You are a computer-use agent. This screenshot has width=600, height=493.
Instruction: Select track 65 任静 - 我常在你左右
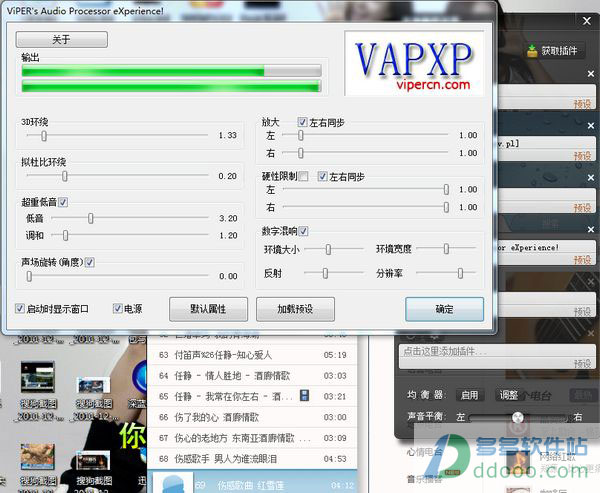[253, 396]
